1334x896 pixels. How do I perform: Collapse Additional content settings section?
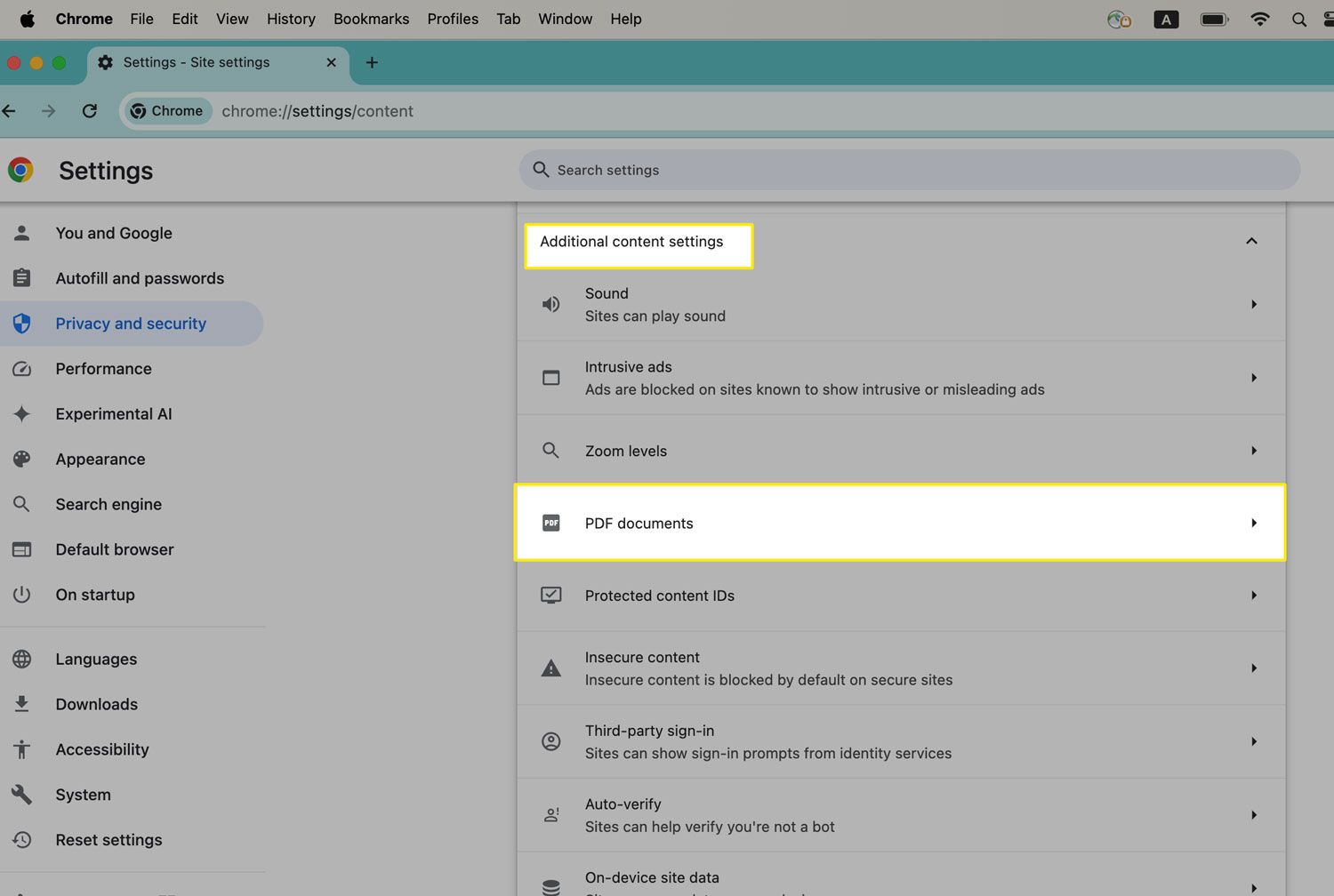pyautogui.click(x=1251, y=241)
